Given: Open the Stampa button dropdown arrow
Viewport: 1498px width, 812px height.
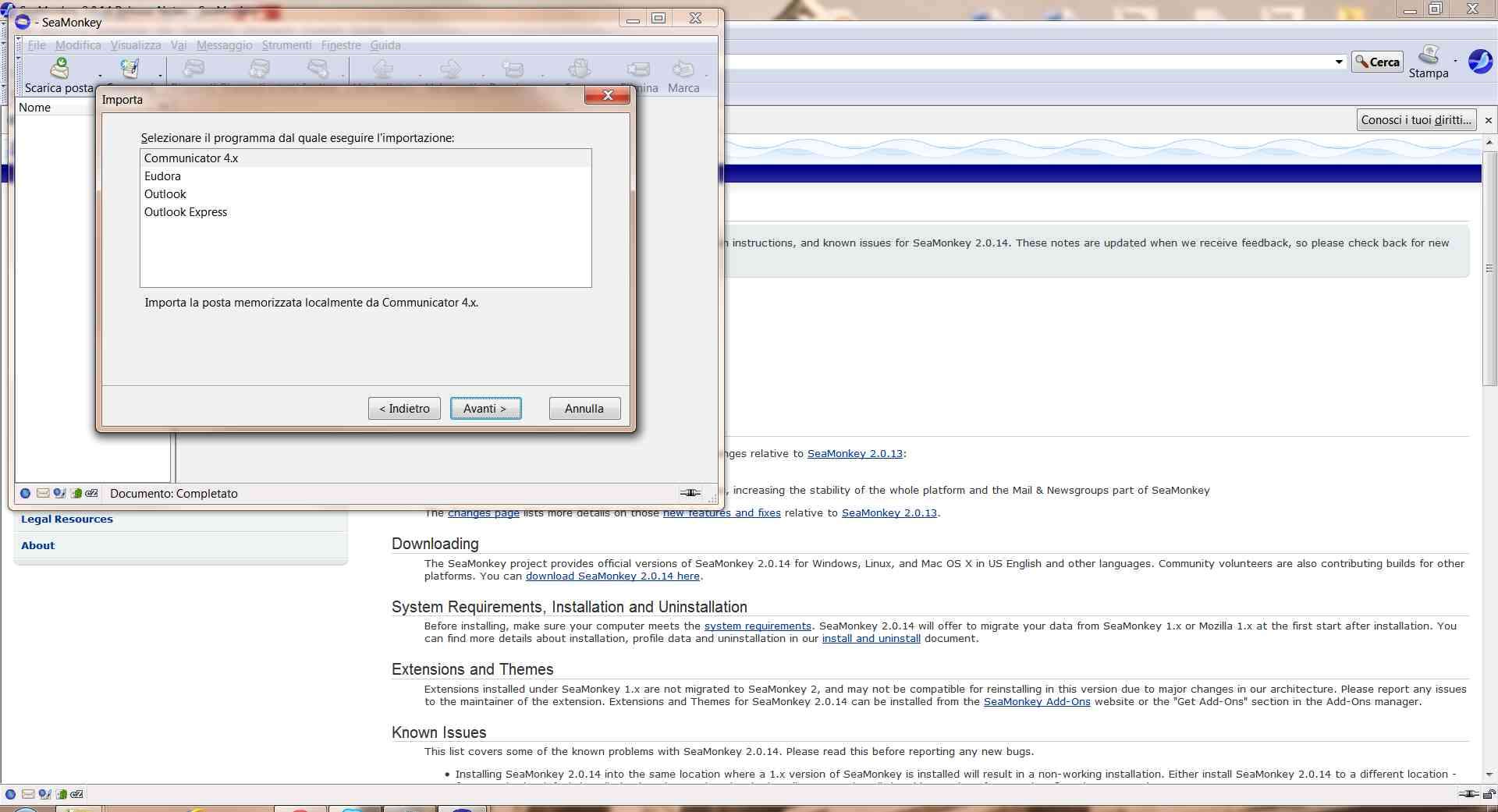Looking at the screenshot, I should pyautogui.click(x=1455, y=61).
